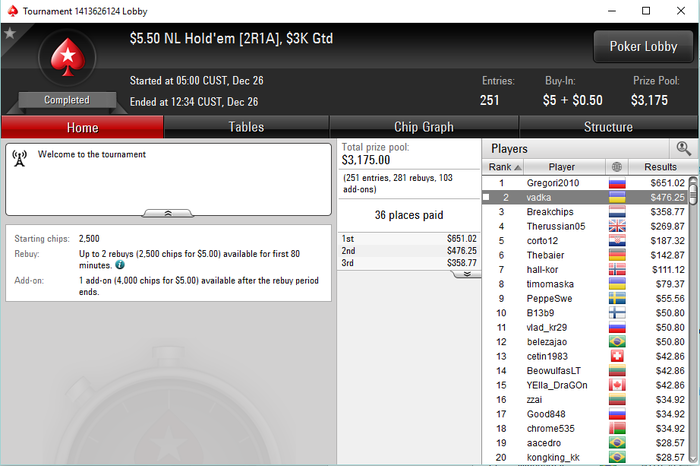The height and width of the screenshot is (466, 700).
Task: Click the players list scrollbar
Action: [x=693, y=319]
